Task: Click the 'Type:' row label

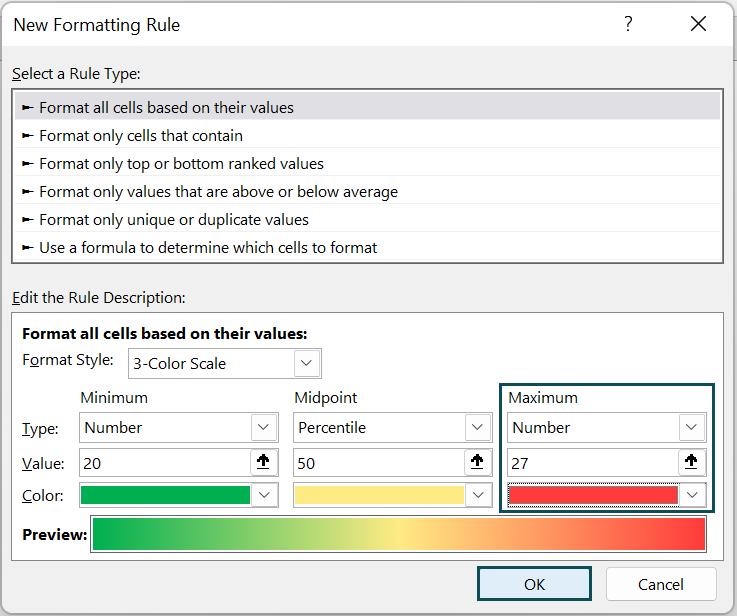Action: pos(40,429)
